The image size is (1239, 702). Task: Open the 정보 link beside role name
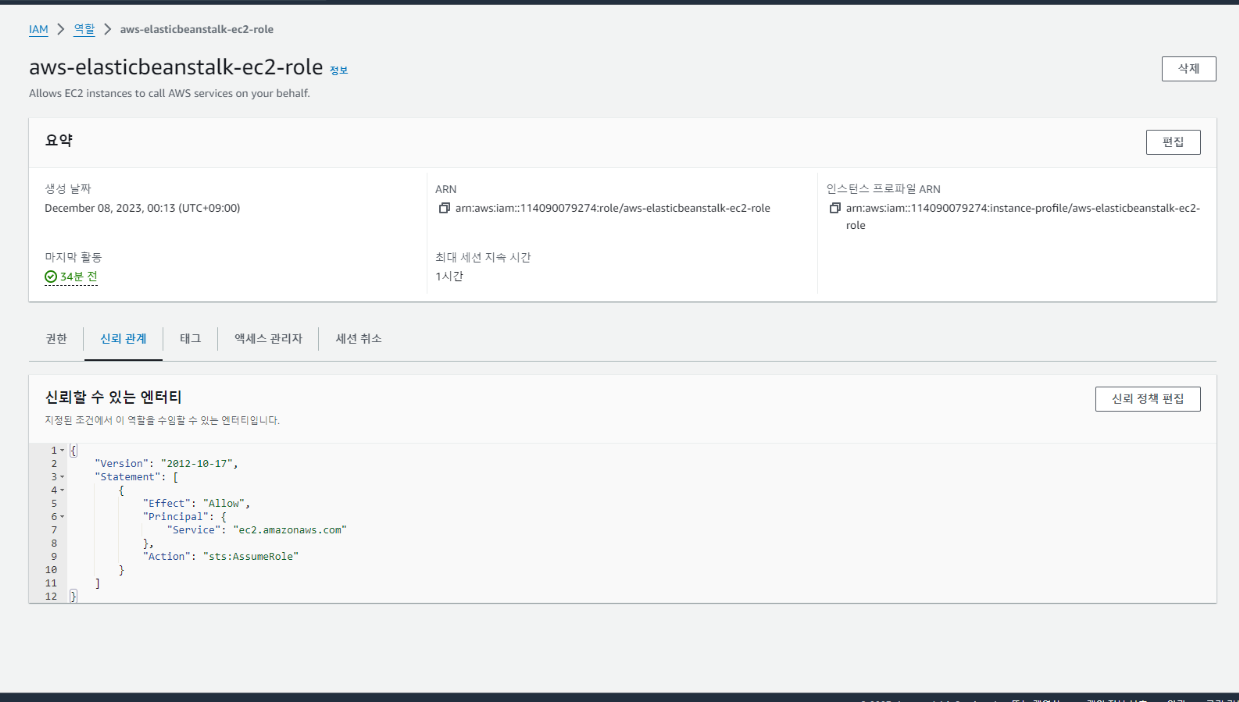(x=339, y=70)
